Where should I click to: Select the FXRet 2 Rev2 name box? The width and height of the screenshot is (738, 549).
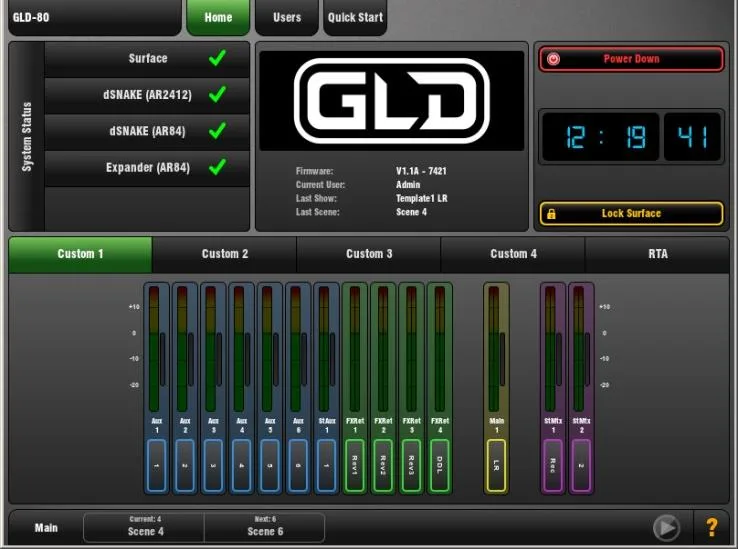click(383, 466)
